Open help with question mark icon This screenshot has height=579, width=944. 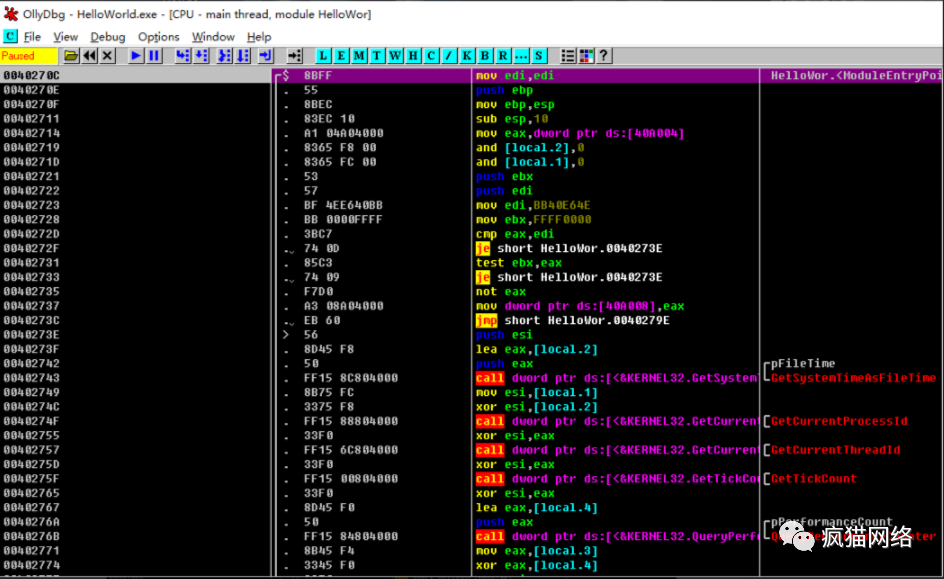[x=604, y=56]
